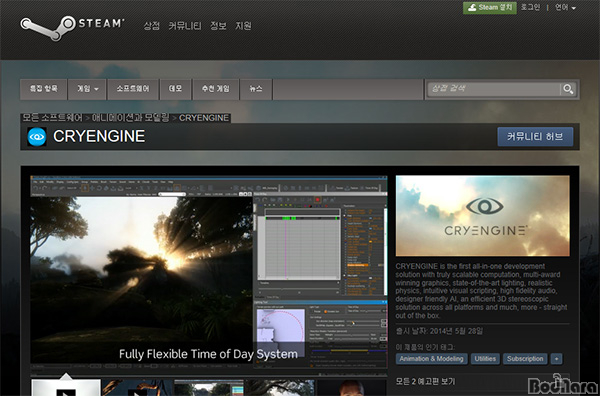600x396 pixels.
Task: Select the third thumbnail in the strip
Action: tap(209, 387)
